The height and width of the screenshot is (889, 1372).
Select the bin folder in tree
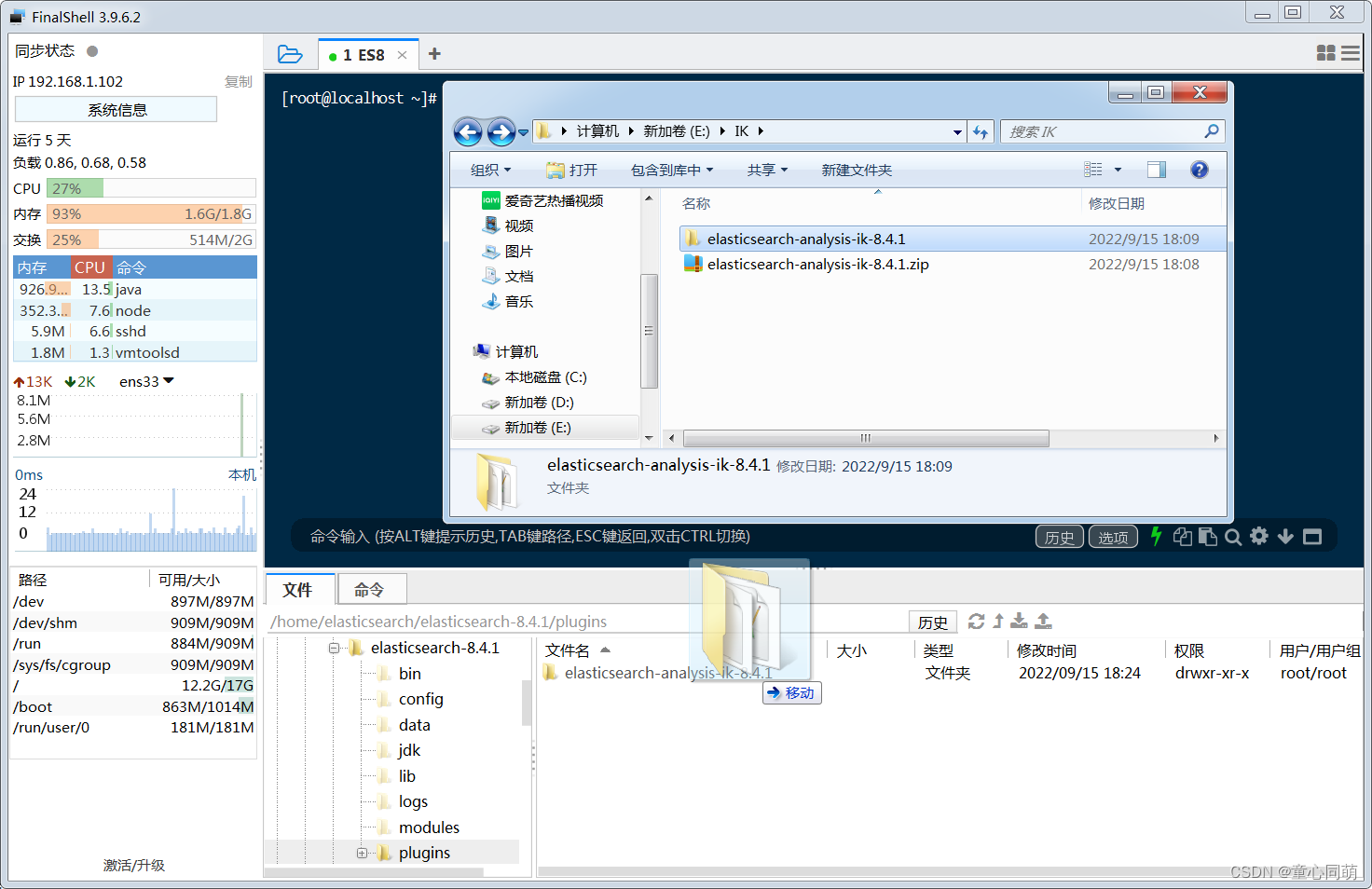coord(410,674)
